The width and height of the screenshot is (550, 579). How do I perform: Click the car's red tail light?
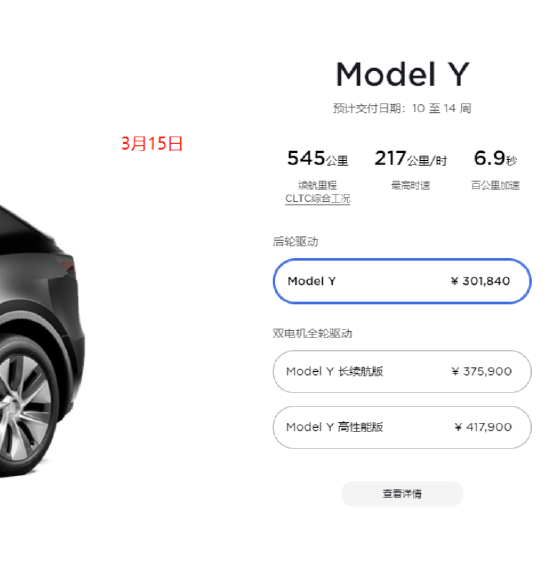(68, 267)
